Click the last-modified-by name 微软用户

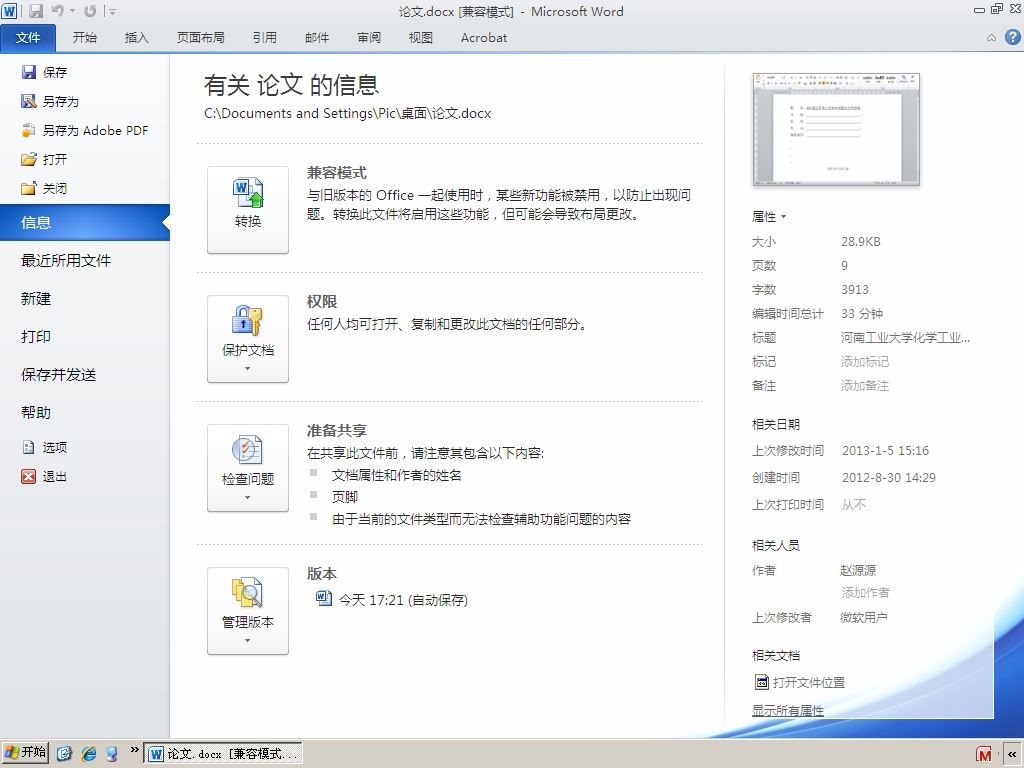(x=863, y=618)
